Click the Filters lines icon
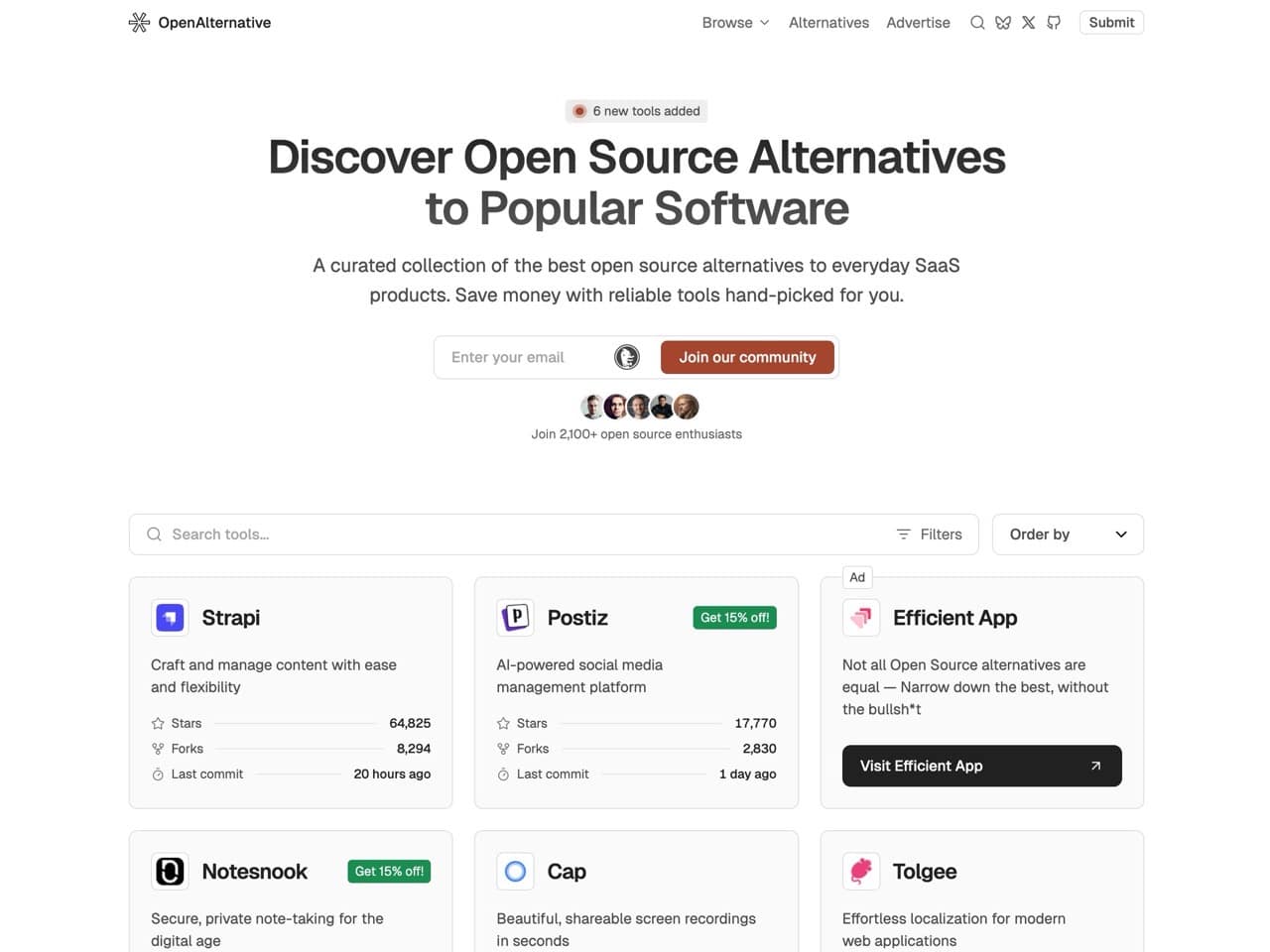Viewport: 1270px width, 952px height. click(903, 535)
